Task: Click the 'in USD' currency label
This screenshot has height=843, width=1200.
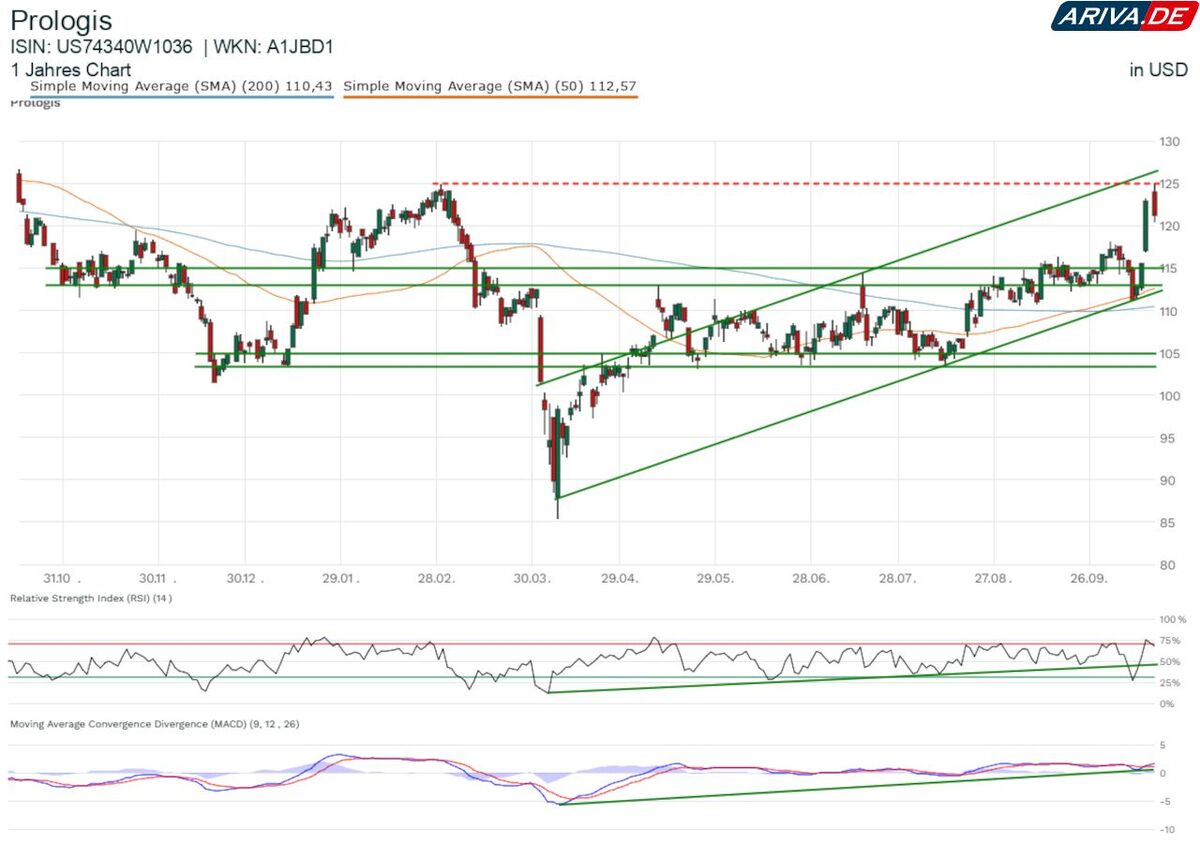Action: click(x=1158, y=69)
